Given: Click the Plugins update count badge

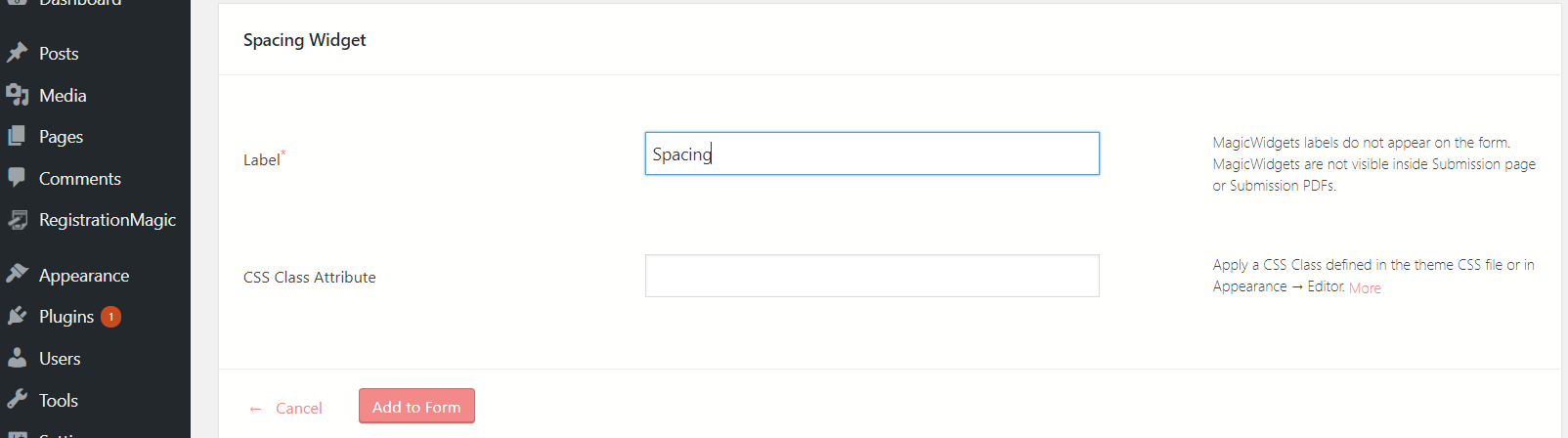Looking at the screenshot, I should click(x=111, y=317).
